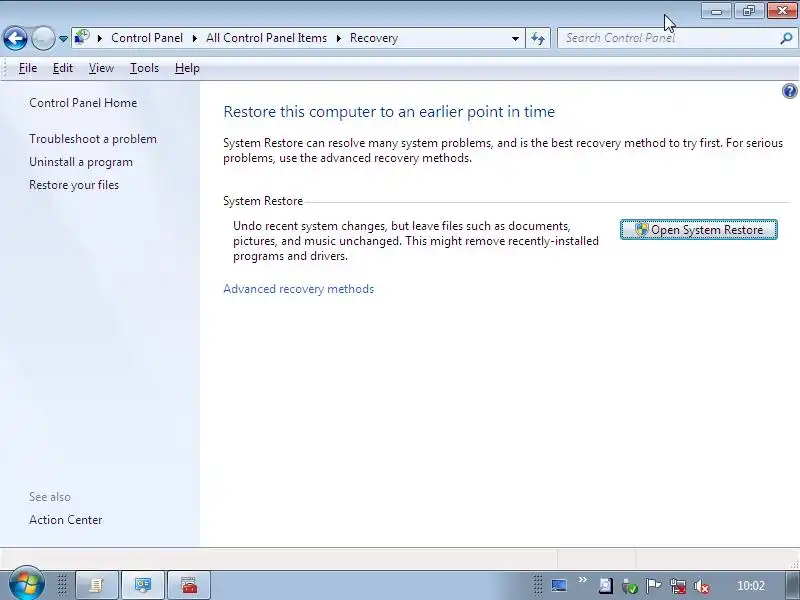This screenshot has width=800, height=600.
Task: Expand the arrow after Control Panel breadcrumb
Action: point(195,38)
